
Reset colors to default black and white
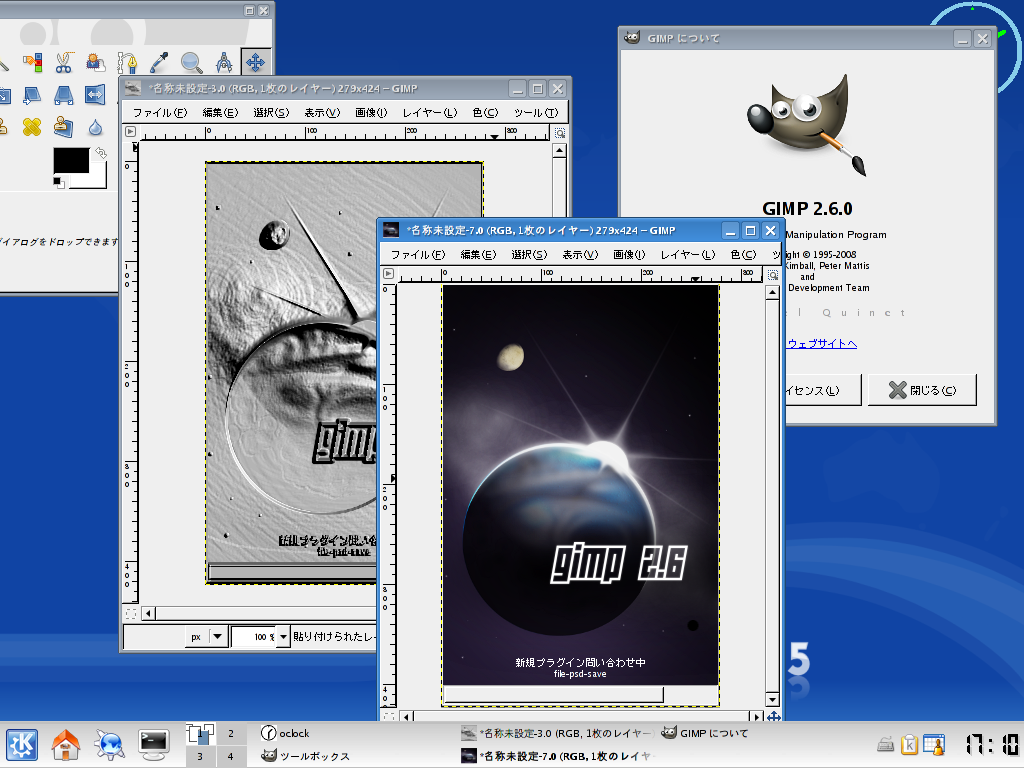point(59,183)
